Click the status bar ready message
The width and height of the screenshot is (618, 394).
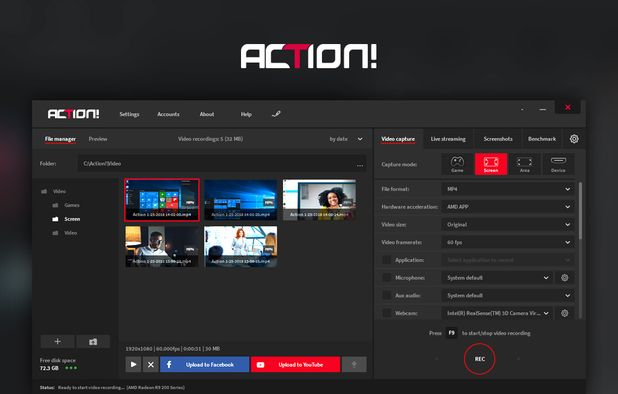coord(112,388)
